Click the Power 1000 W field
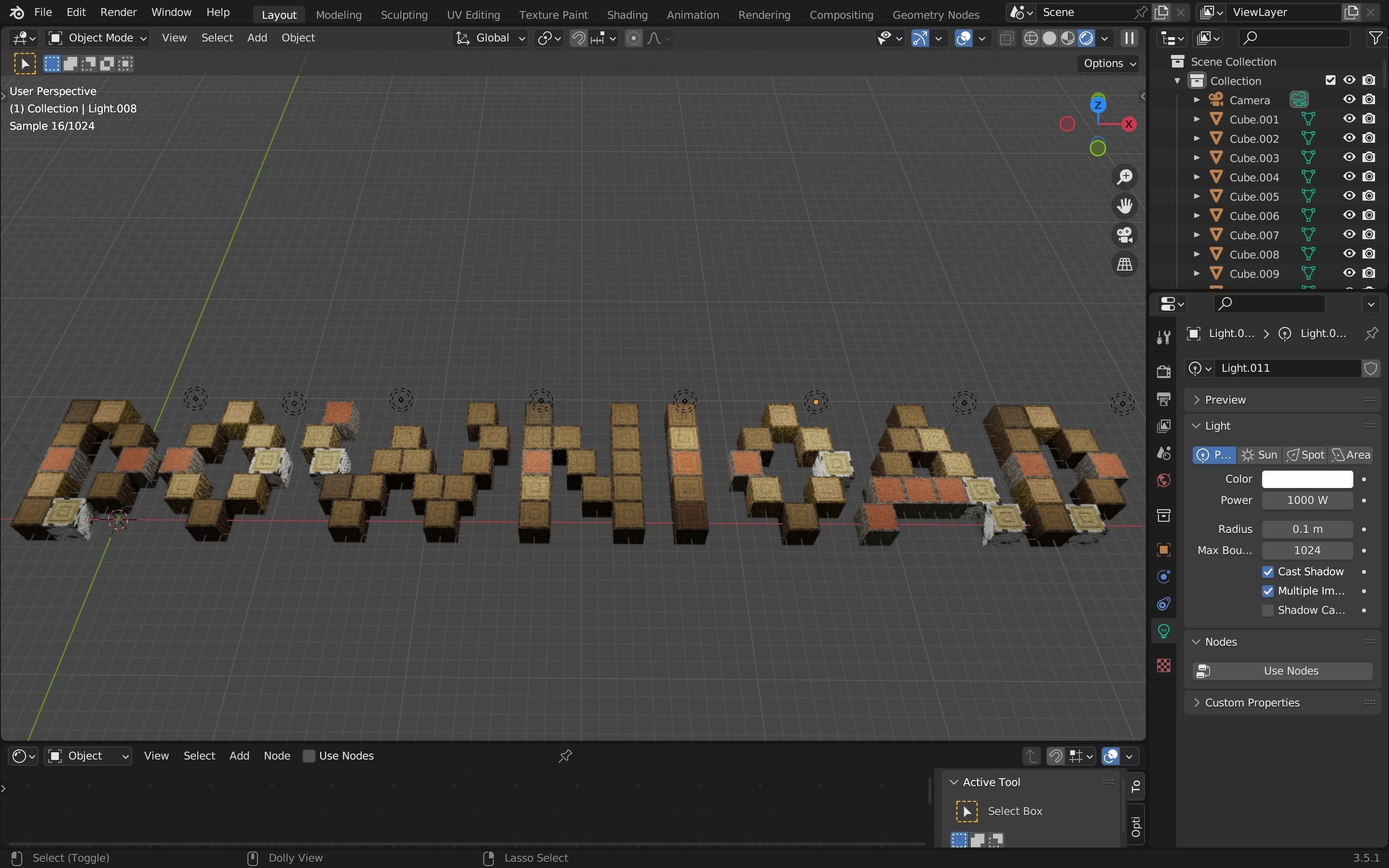Image resolution: width=1389 pixels, height=868 pixels. point(1307,501)
